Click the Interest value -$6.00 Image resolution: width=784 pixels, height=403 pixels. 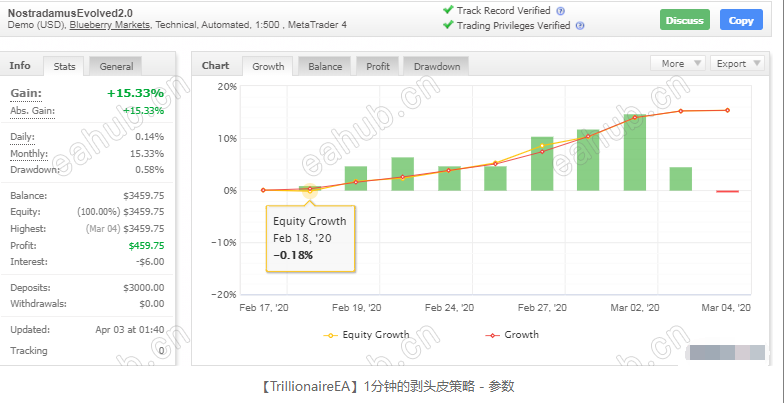(x=150, y=262)
